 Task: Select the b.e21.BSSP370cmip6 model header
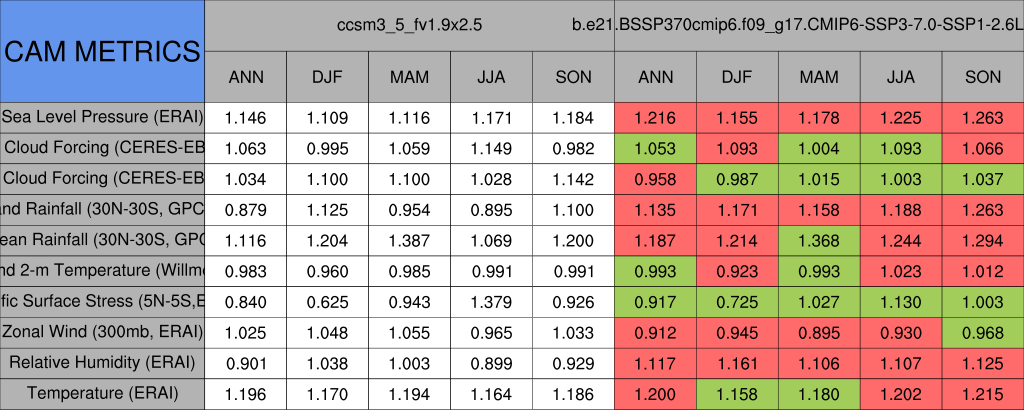coord(818,24)
